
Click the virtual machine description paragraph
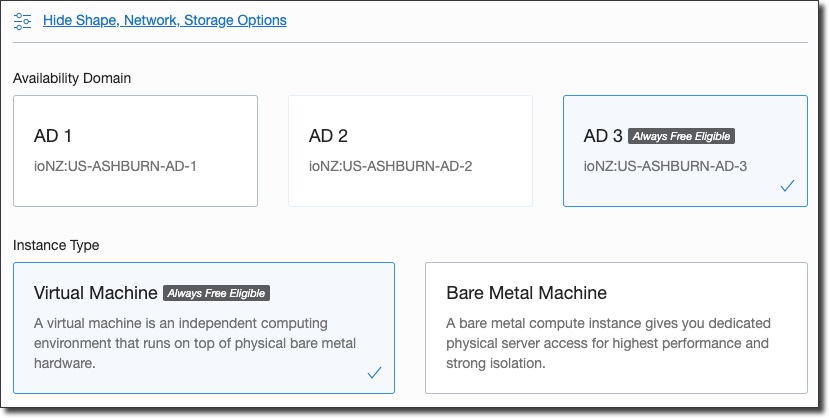coord(195,344)
